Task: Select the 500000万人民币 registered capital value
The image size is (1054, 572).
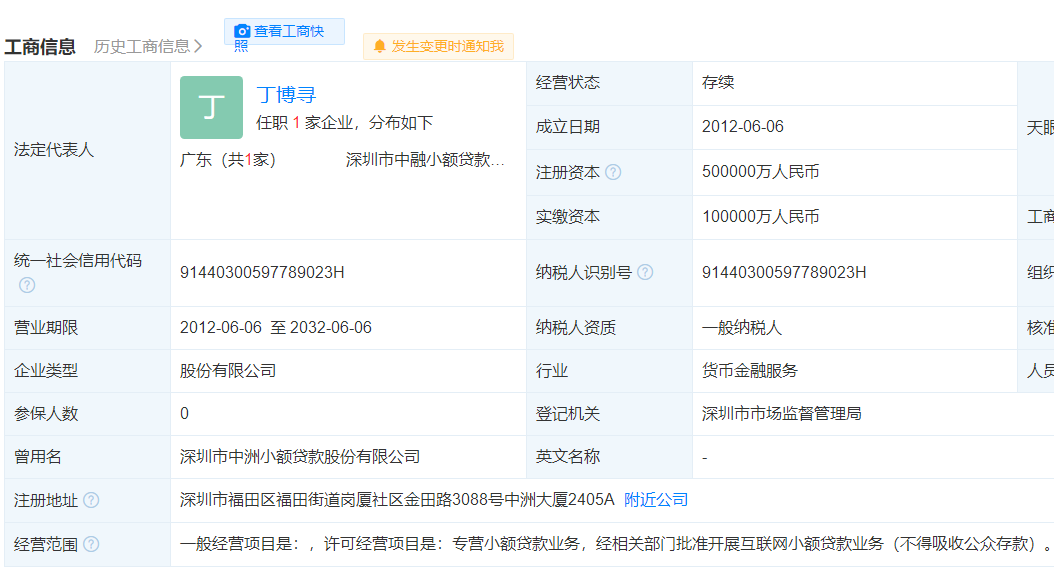Action: [x=760, y=172]
